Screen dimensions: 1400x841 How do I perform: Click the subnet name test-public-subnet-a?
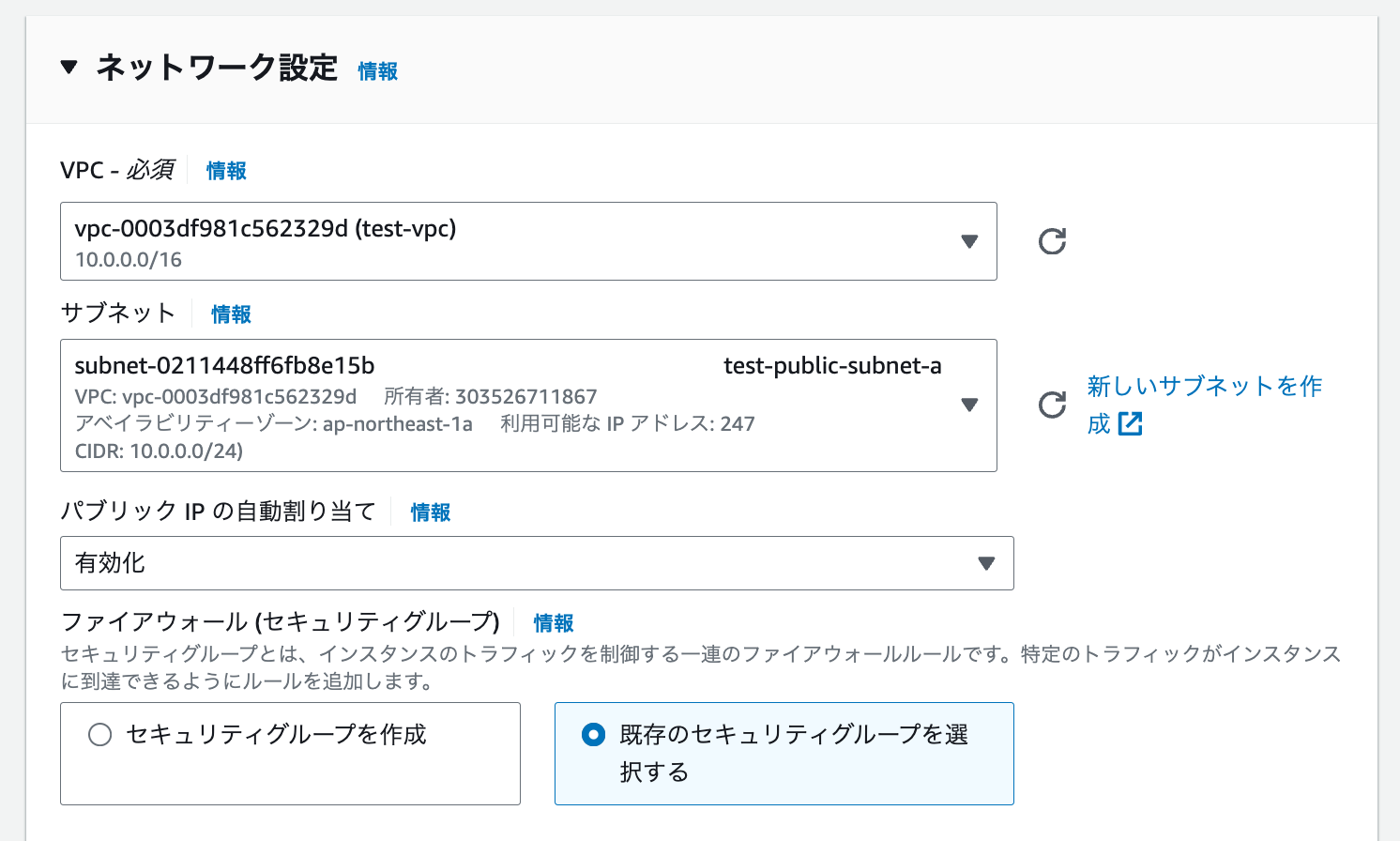(832, 366)
